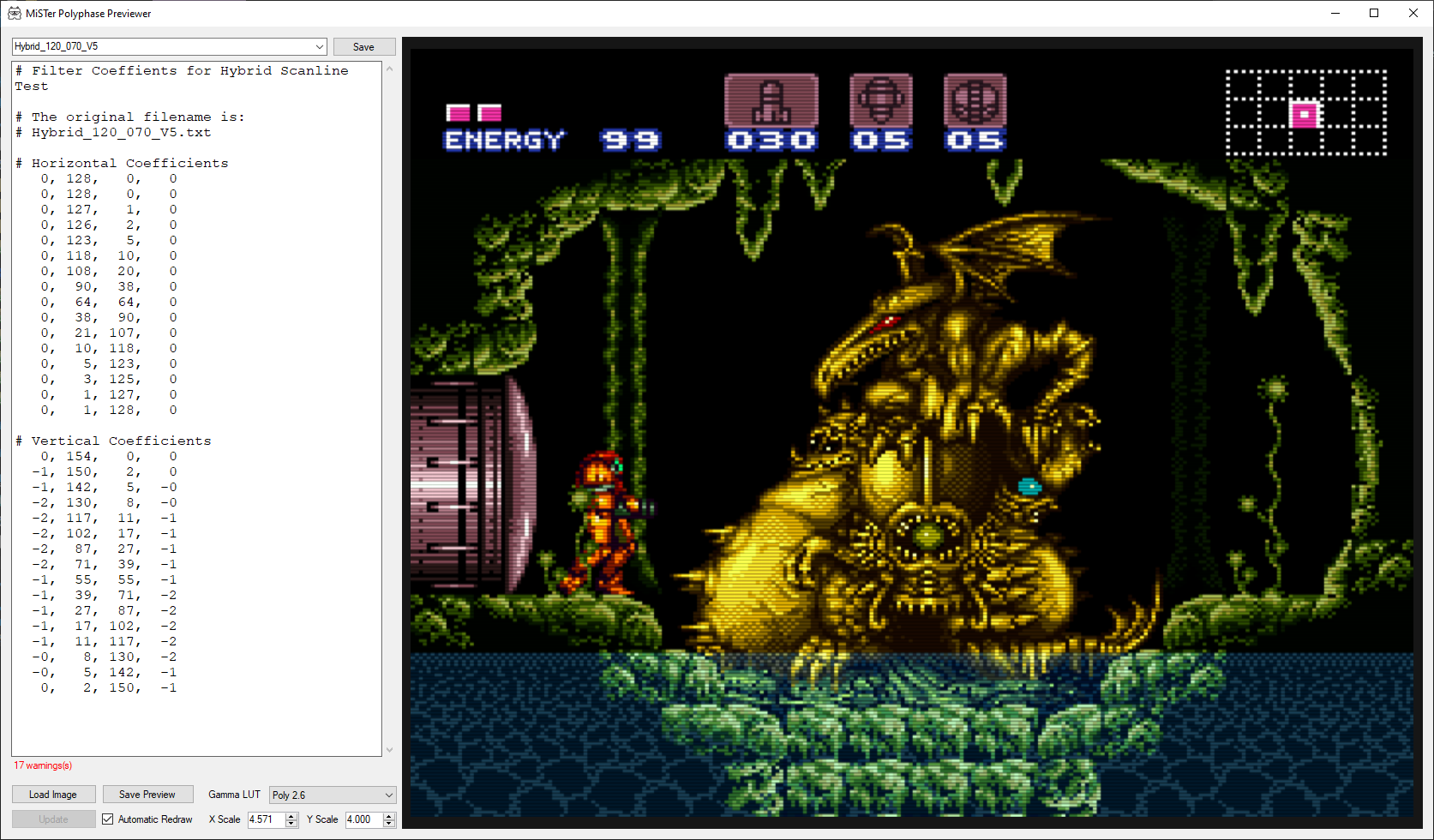
Task: Click Samus character in preview image
Action: pos(604,523)
